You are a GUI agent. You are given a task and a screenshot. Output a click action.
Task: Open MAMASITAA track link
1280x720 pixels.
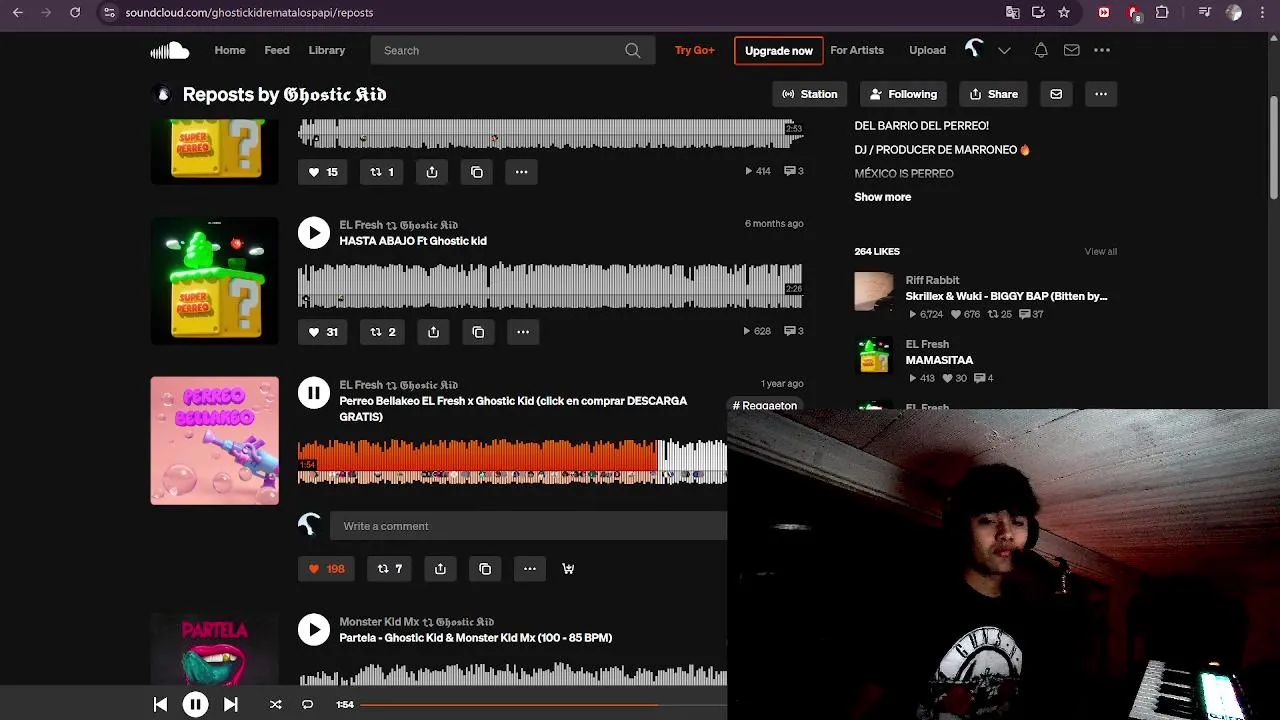(939, 360)
